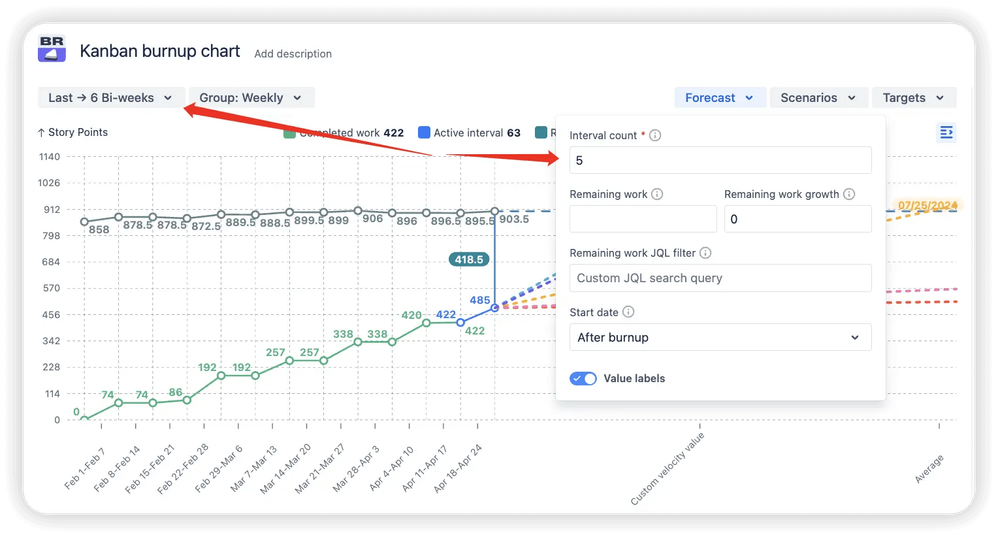Click the Feb 1-Feb 7 axis label

coord(85,468)
